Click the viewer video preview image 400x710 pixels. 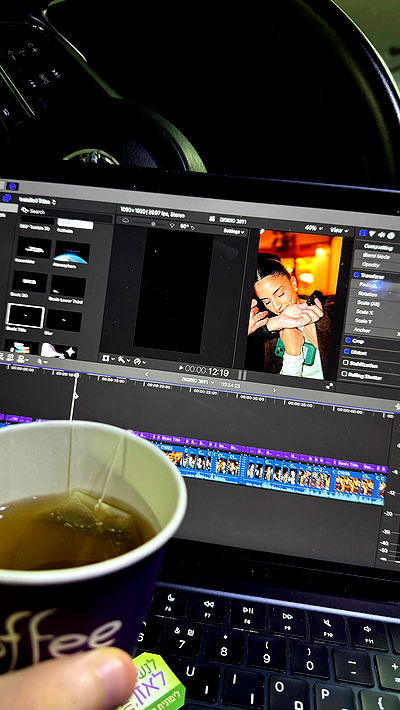tap(294, 306)
